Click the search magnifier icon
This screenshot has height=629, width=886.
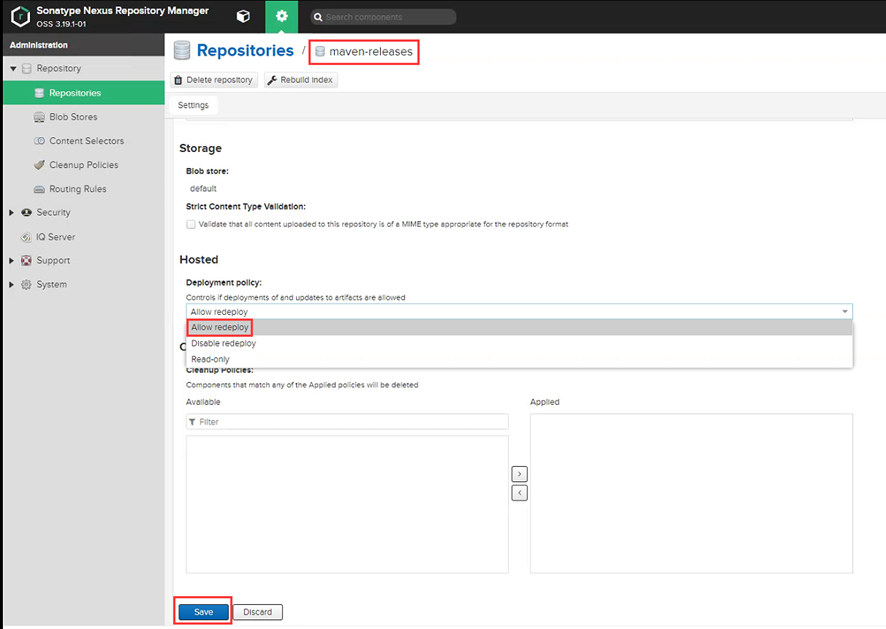pos(318,17)
